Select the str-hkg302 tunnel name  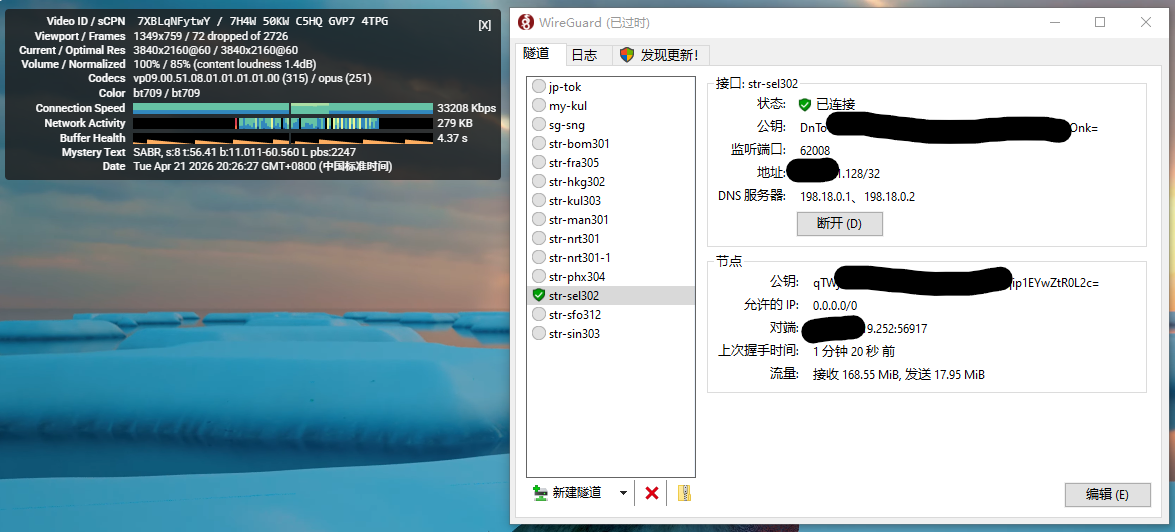(577, 181)
